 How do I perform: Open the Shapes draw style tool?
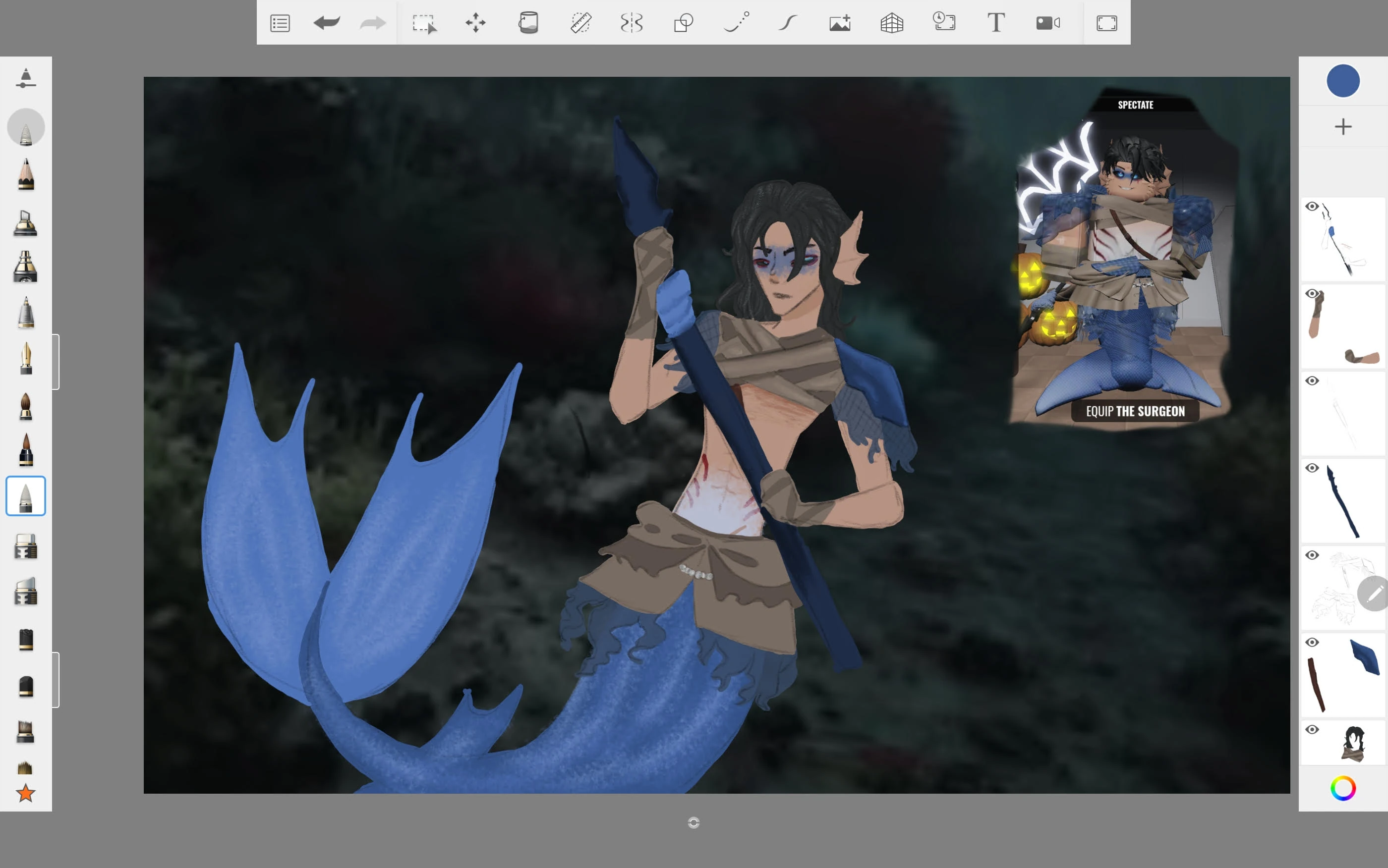coord(684,23)
